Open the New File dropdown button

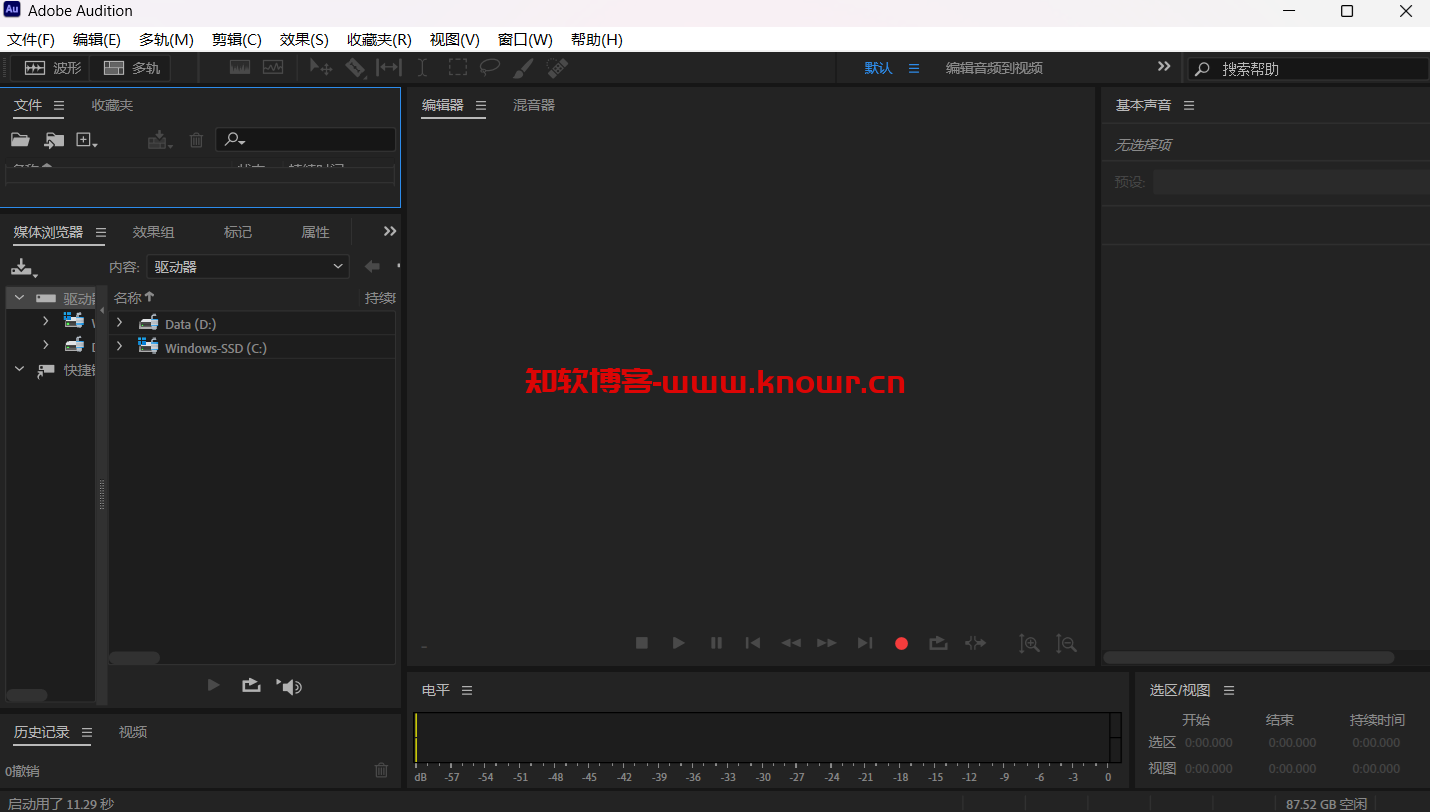click(x=87, y=140)
